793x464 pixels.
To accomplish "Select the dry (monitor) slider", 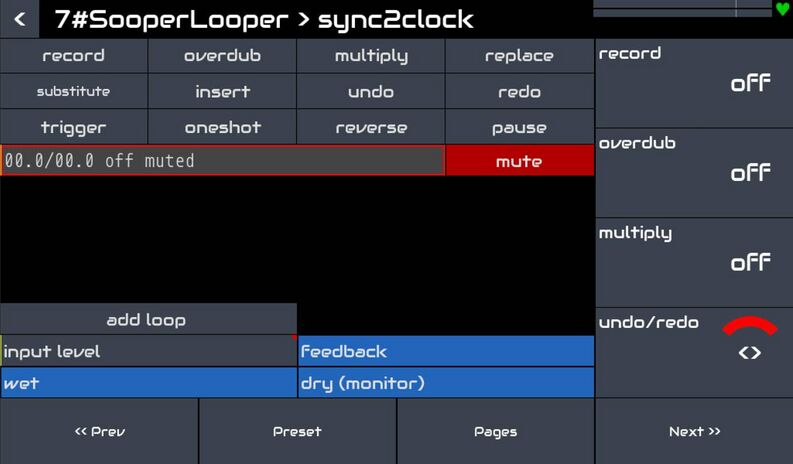I will click(x=446, y=383).
